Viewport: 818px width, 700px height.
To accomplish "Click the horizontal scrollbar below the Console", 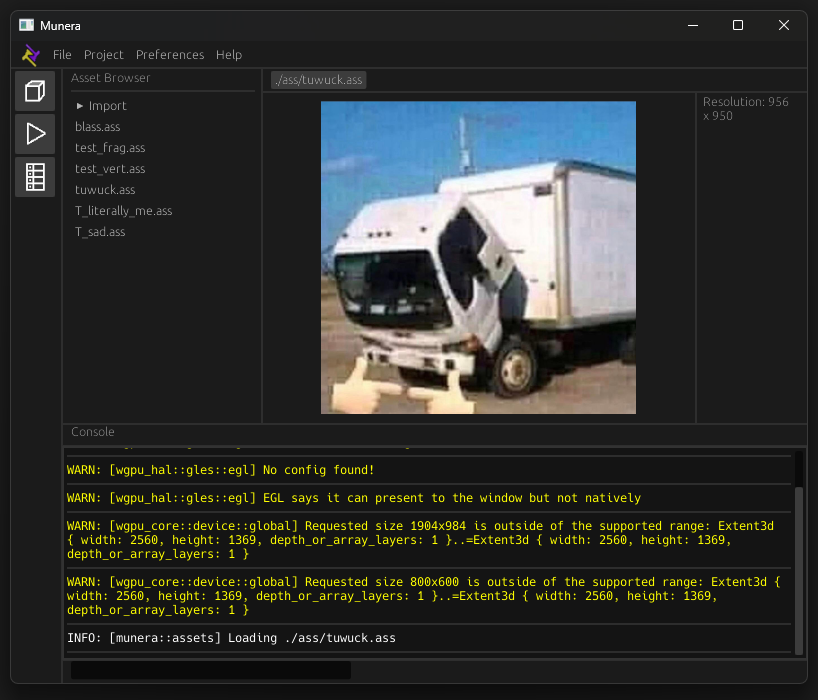I will pos(210,671).
